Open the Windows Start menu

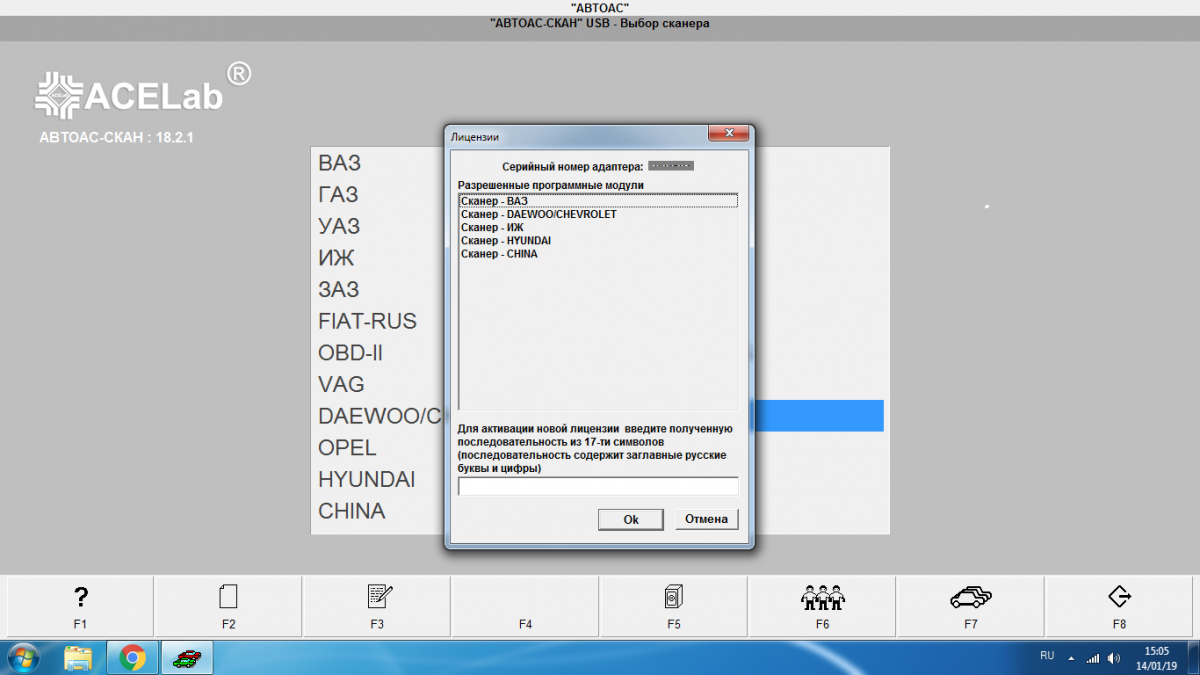pos(22,658)
